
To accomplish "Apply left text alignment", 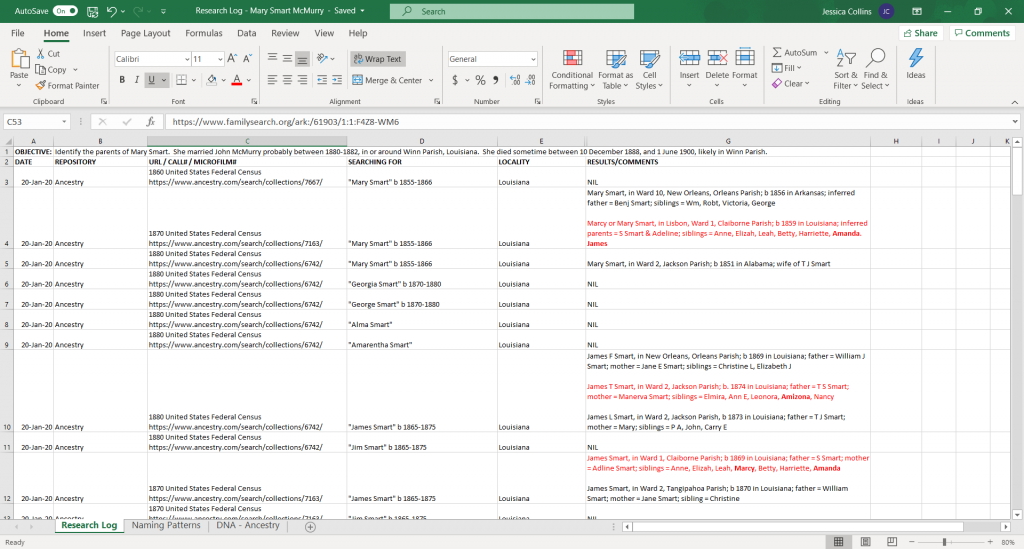I will point(272,80).
